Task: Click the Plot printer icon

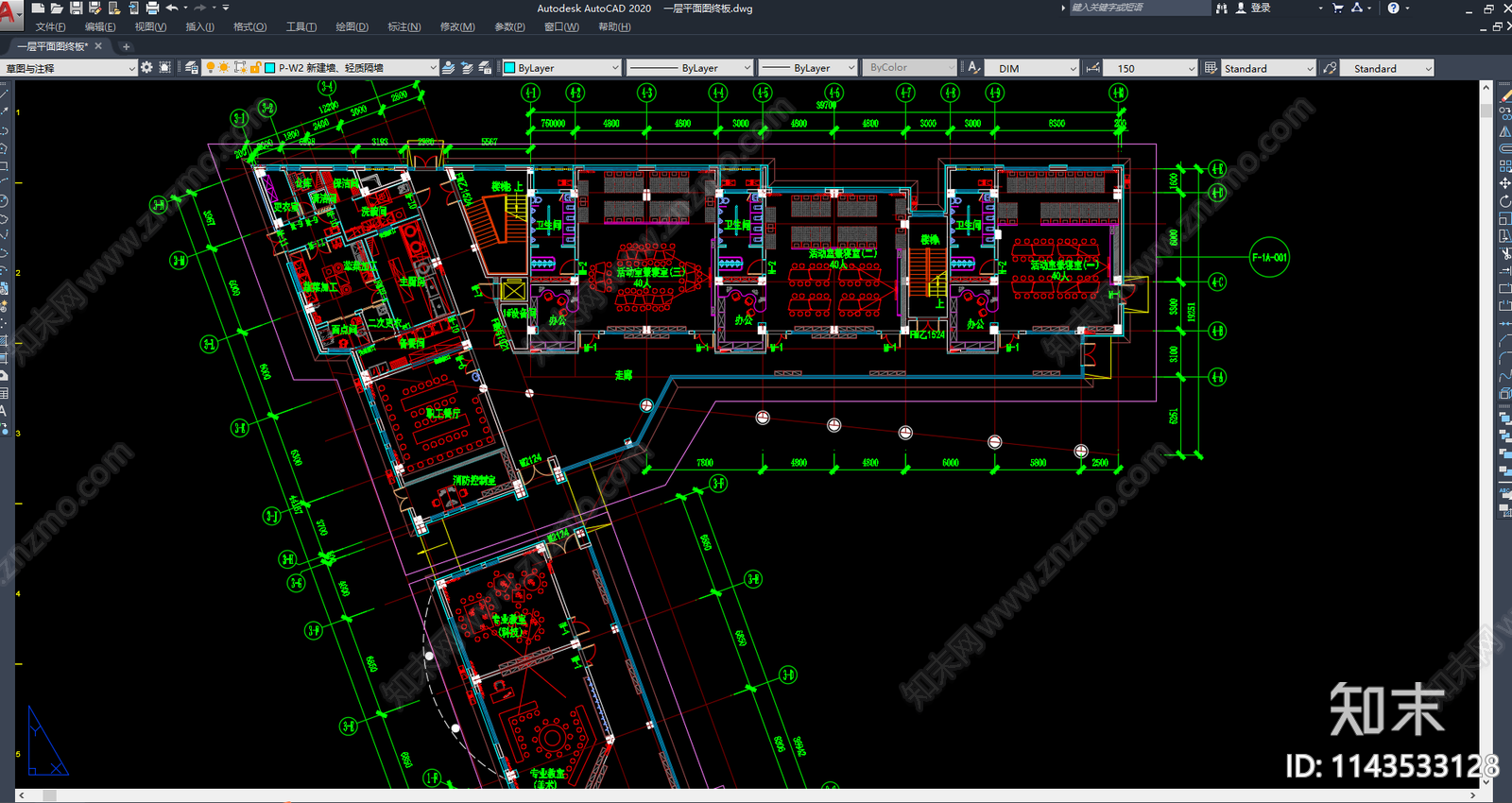Action: (152, 8)
